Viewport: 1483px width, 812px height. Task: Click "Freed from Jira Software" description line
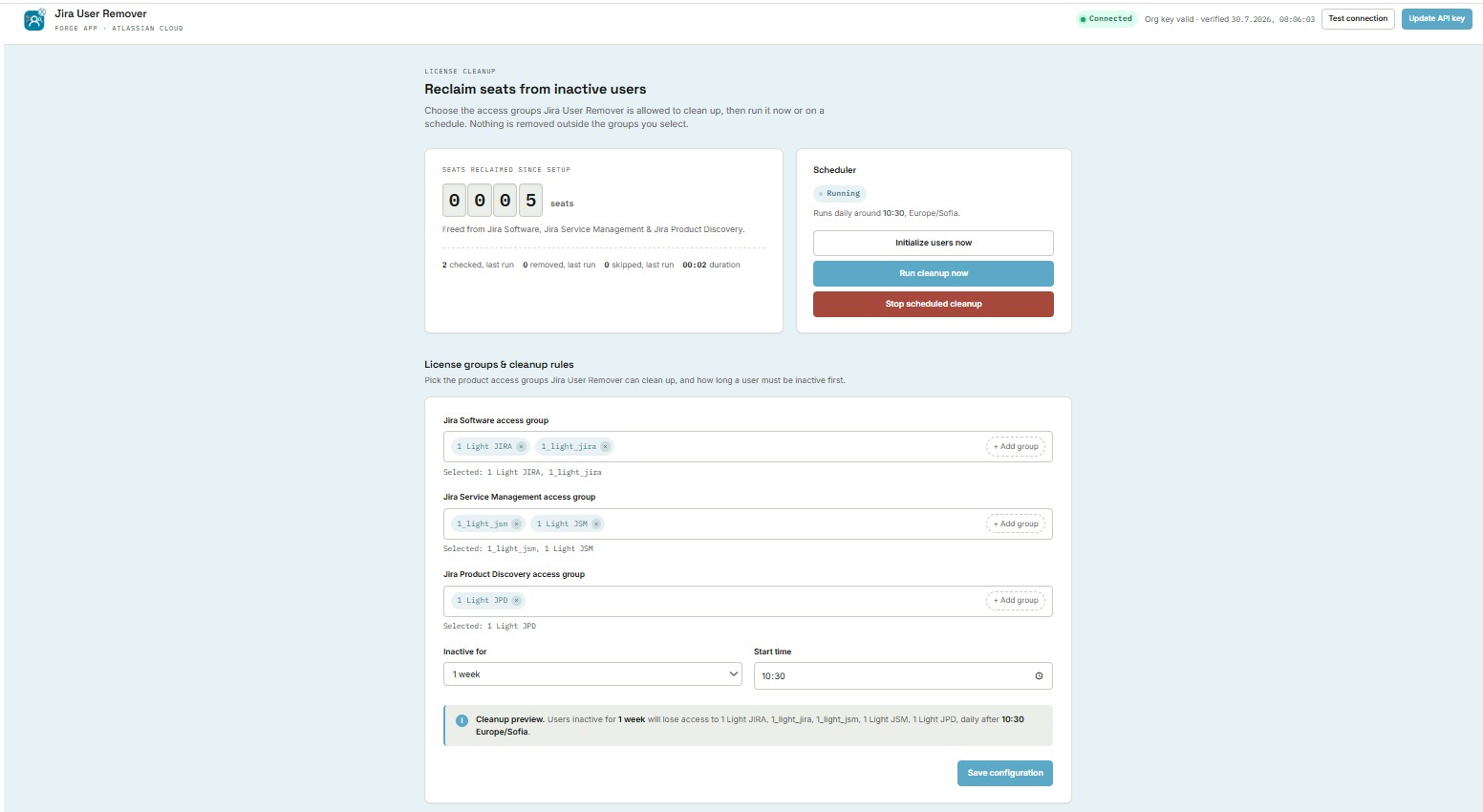[x=593, y=229]
